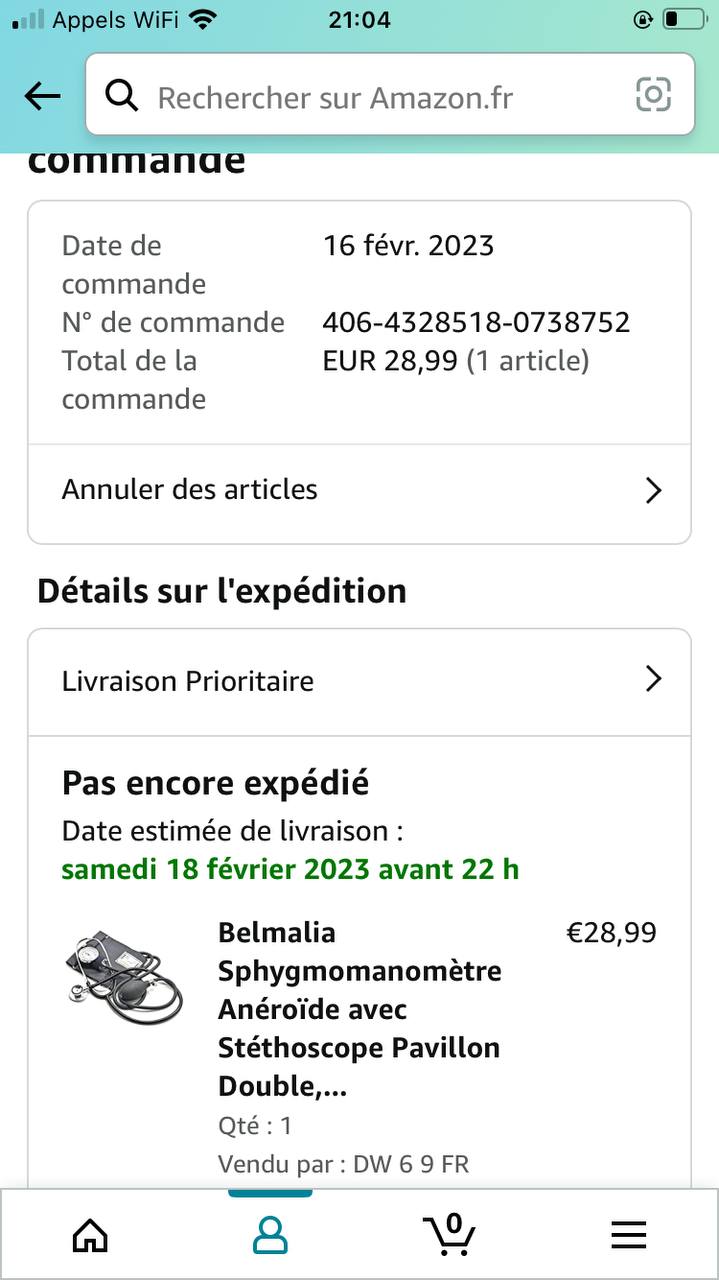719x1280 pixels.
Task: Open the Belmalia Sphygmomanomètre product title
Action: [x=360, y=1009]
